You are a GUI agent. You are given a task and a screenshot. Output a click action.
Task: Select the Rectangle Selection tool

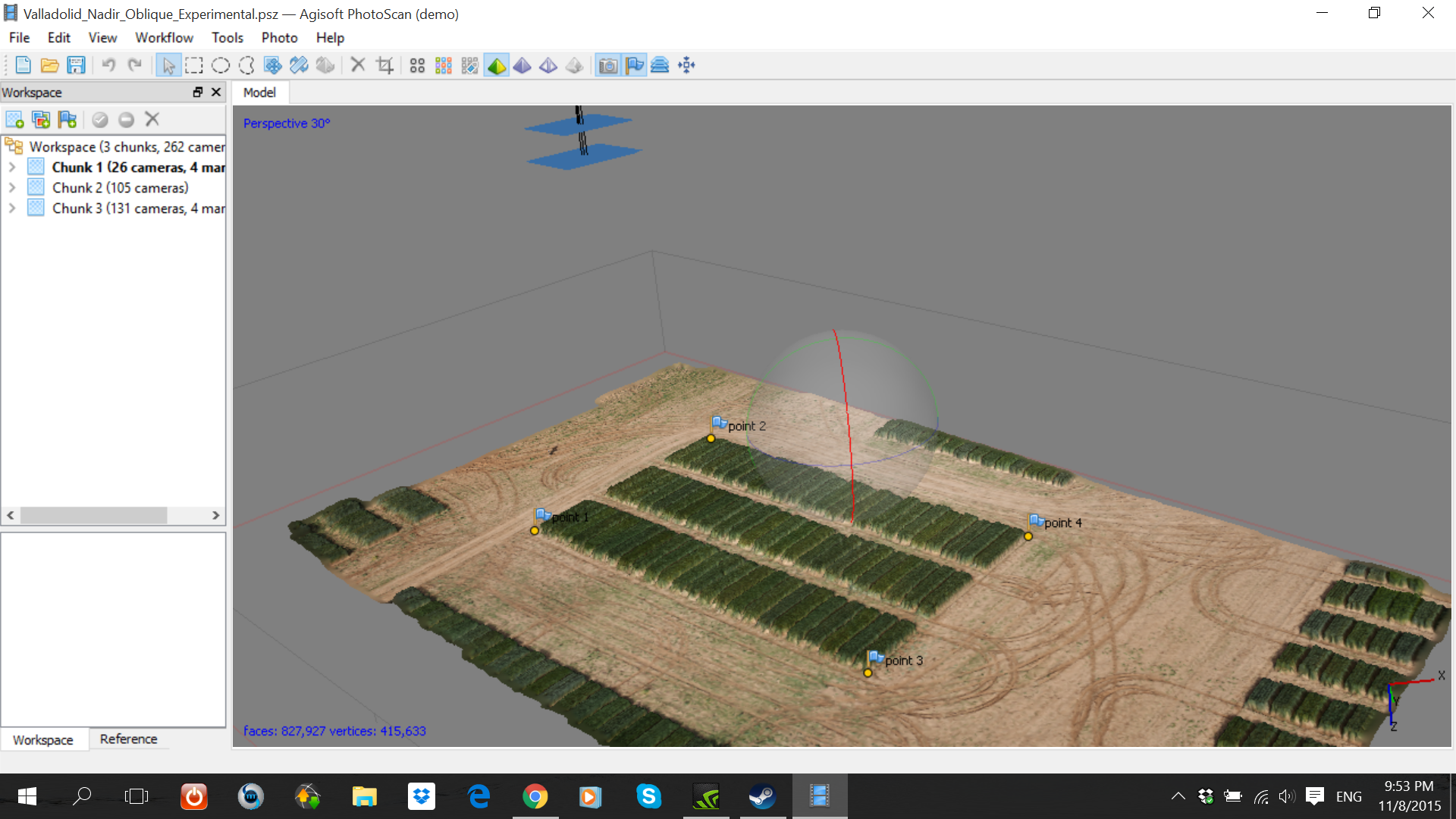tap(194, 65)
